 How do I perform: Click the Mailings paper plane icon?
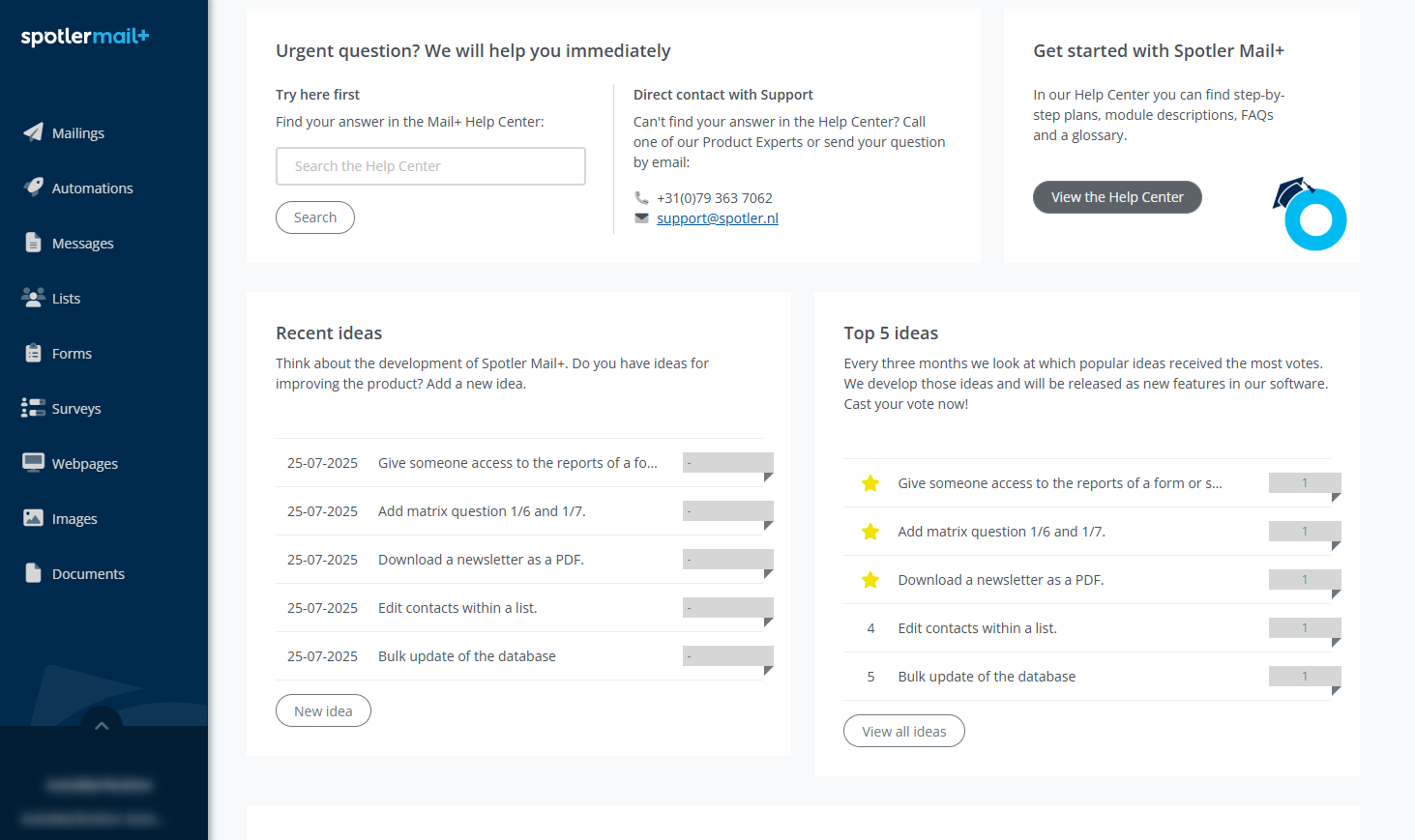point(33,132)
